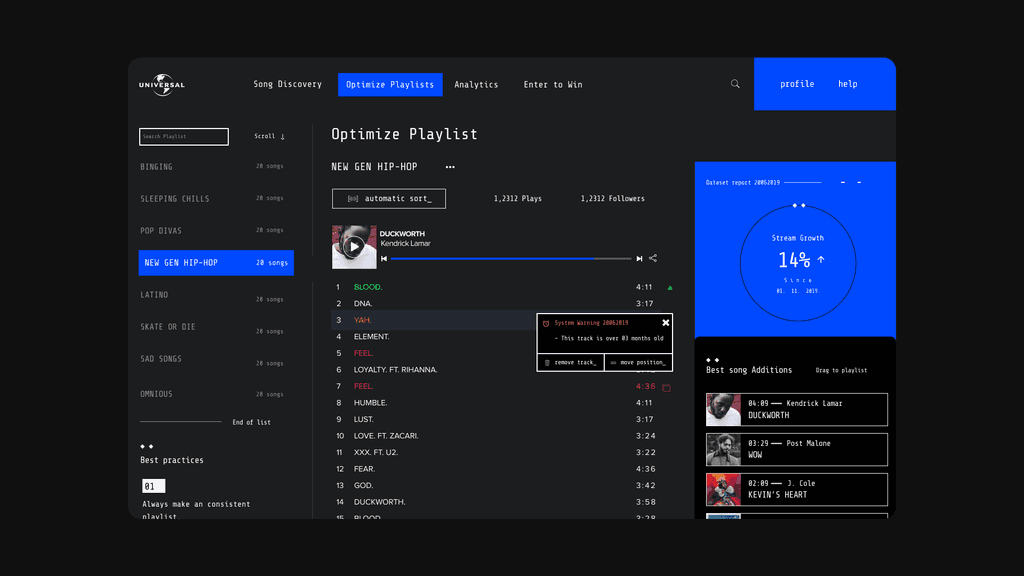The image size is (1024, 576).
Task: Play the DUCKWORTH track with the play icon
Action: [354, 247]
